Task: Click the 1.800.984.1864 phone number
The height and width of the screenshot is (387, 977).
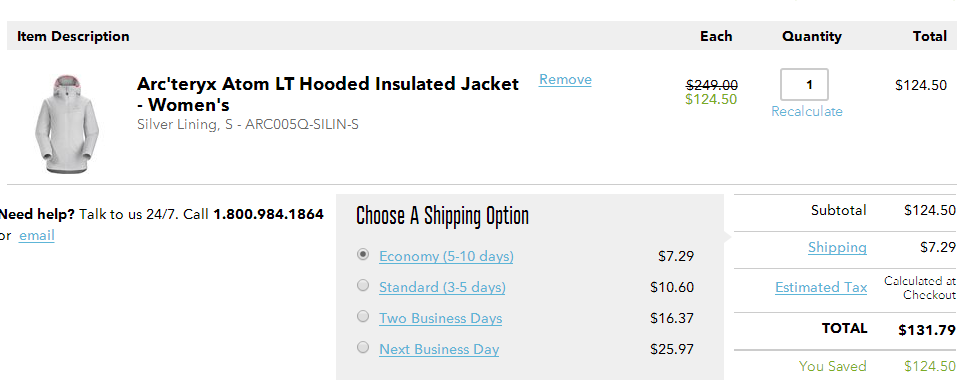Action: tap(269, 214)
